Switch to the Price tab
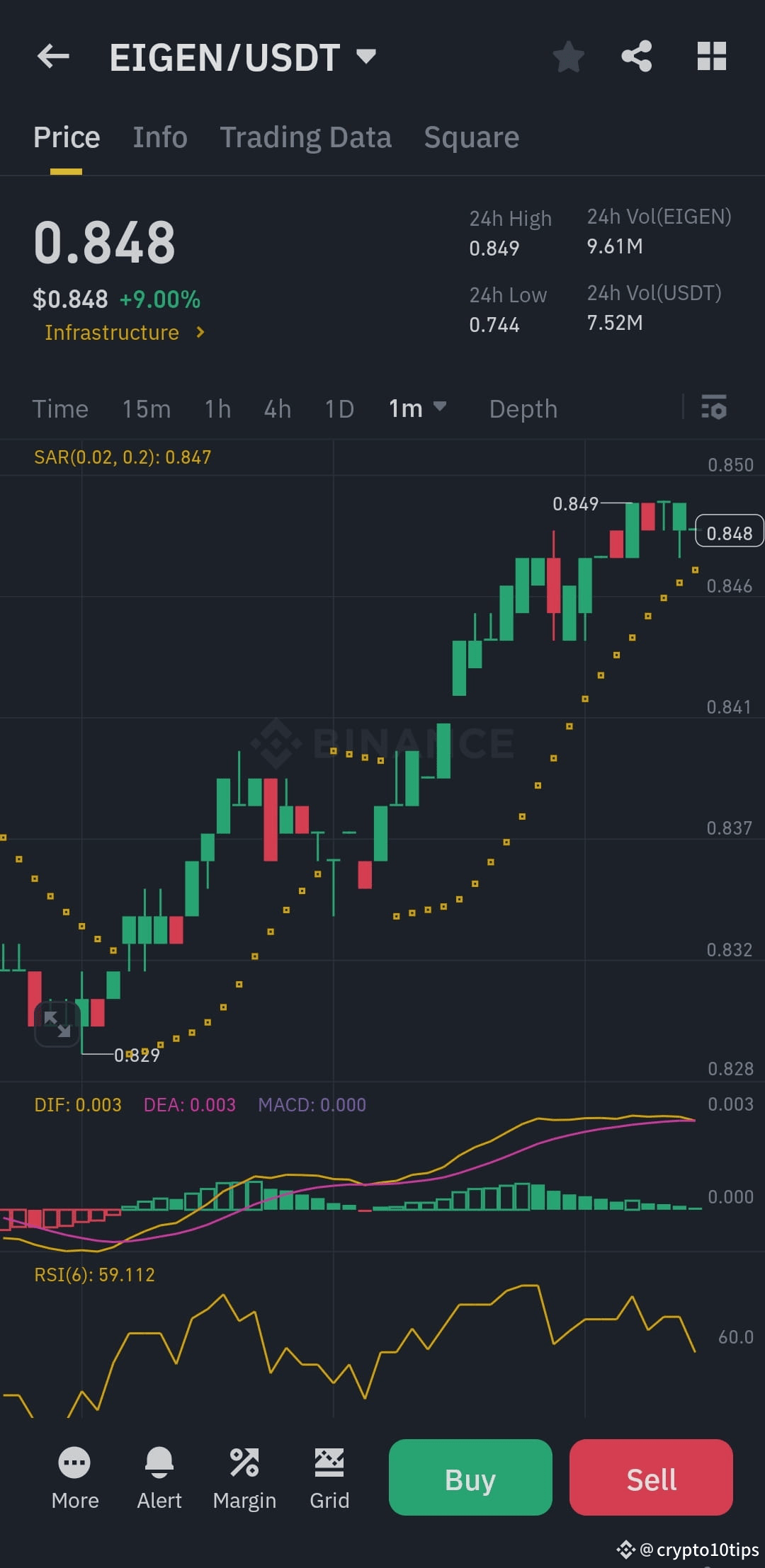The image size is (765, 1568). pos(67,137)
